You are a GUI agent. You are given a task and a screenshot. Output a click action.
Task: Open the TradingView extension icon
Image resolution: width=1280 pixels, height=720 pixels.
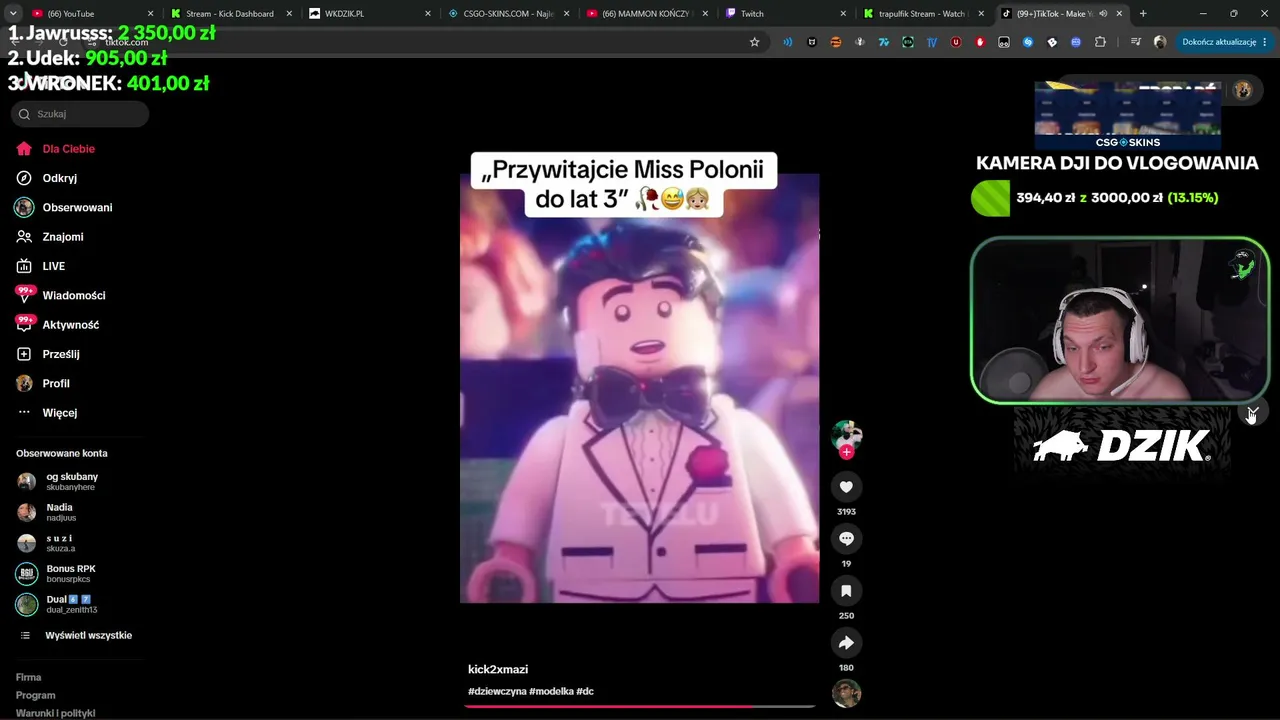932,42
